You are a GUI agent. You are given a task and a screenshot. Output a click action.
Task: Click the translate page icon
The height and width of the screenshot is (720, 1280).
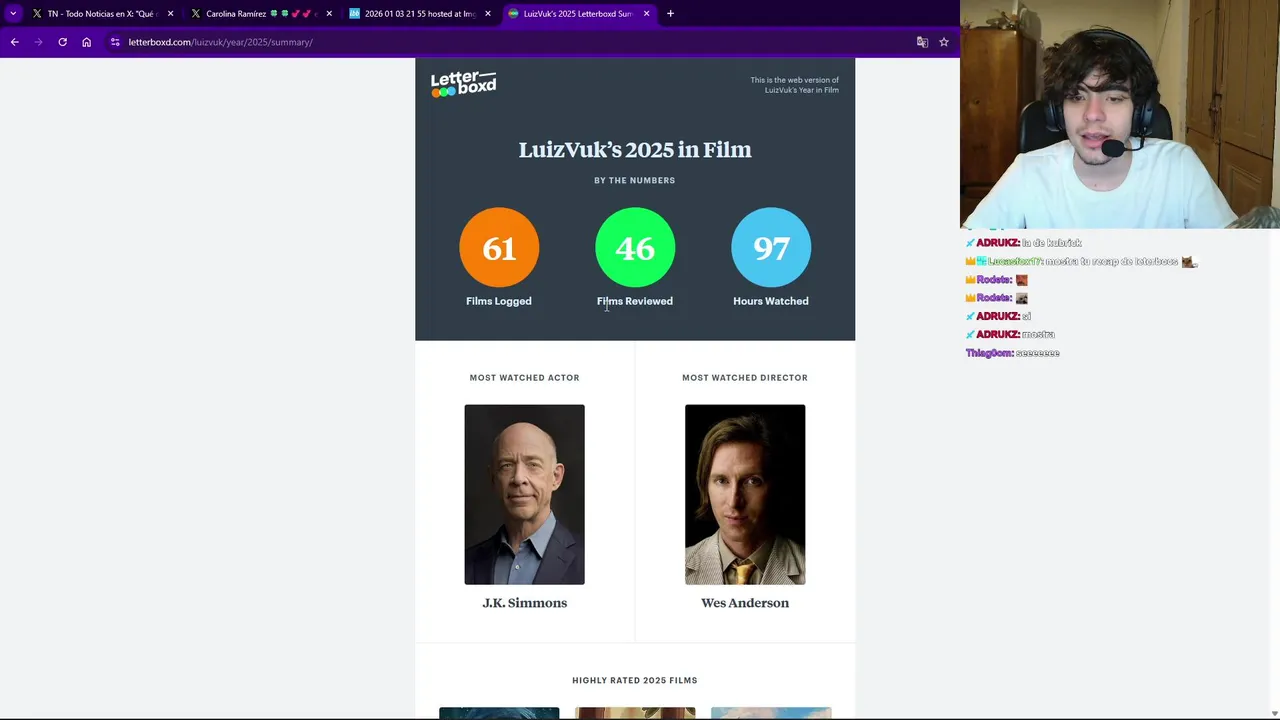click(922, 42)
